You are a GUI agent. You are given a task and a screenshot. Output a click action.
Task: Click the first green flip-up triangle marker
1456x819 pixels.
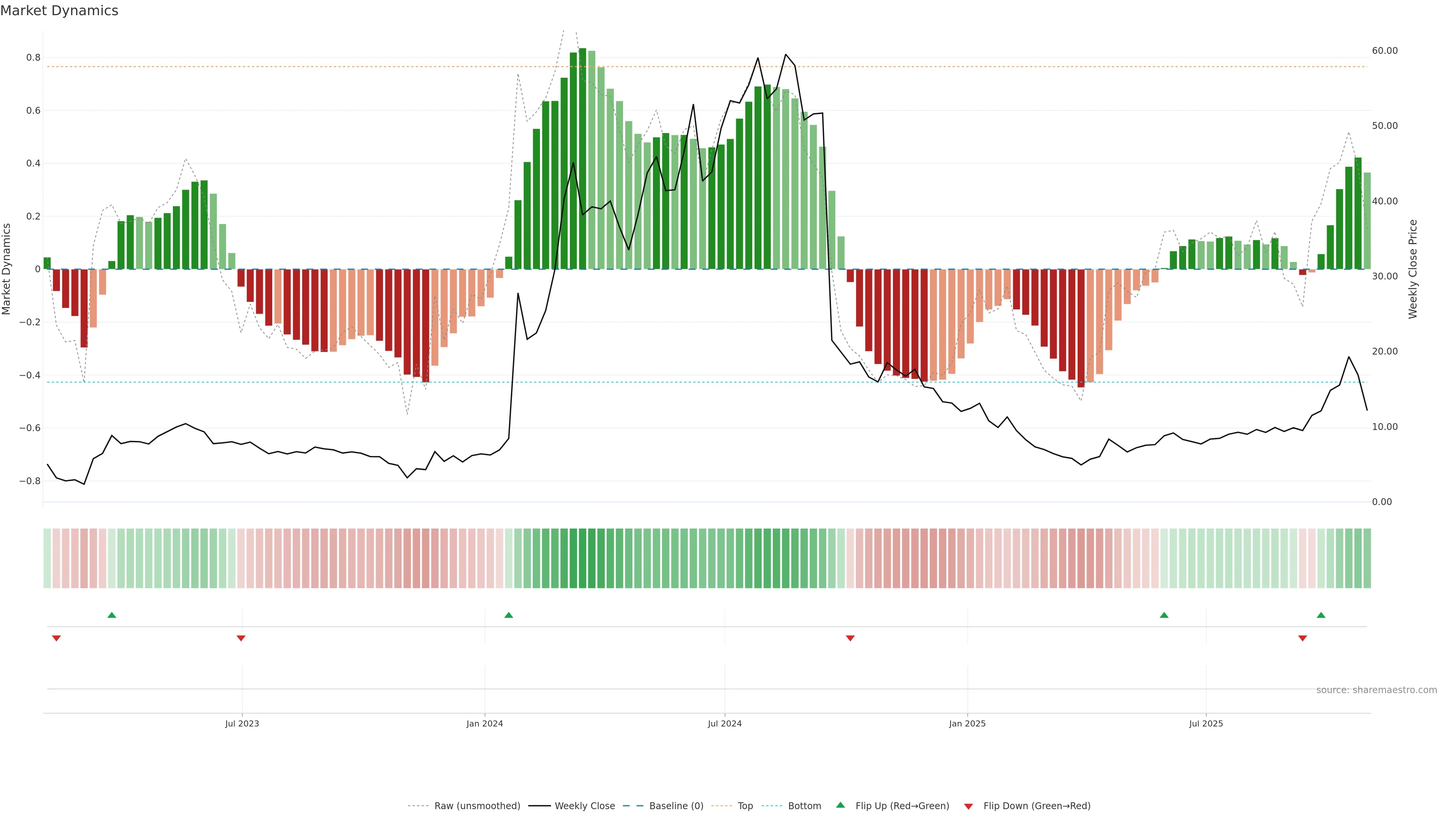[x=112, y=615]
